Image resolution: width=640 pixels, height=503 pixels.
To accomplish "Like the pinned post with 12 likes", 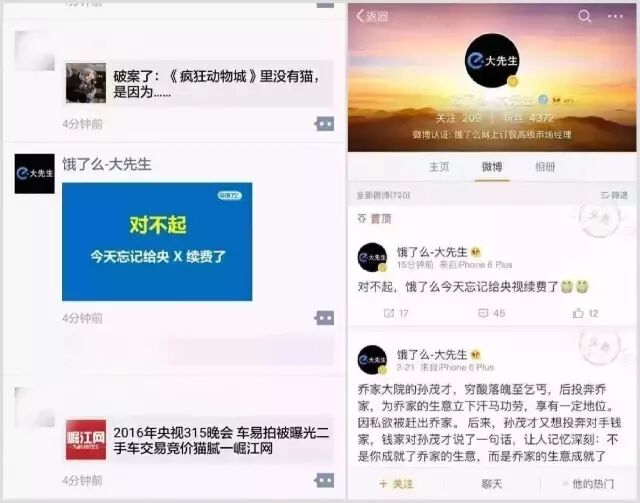I will (585, 313).
